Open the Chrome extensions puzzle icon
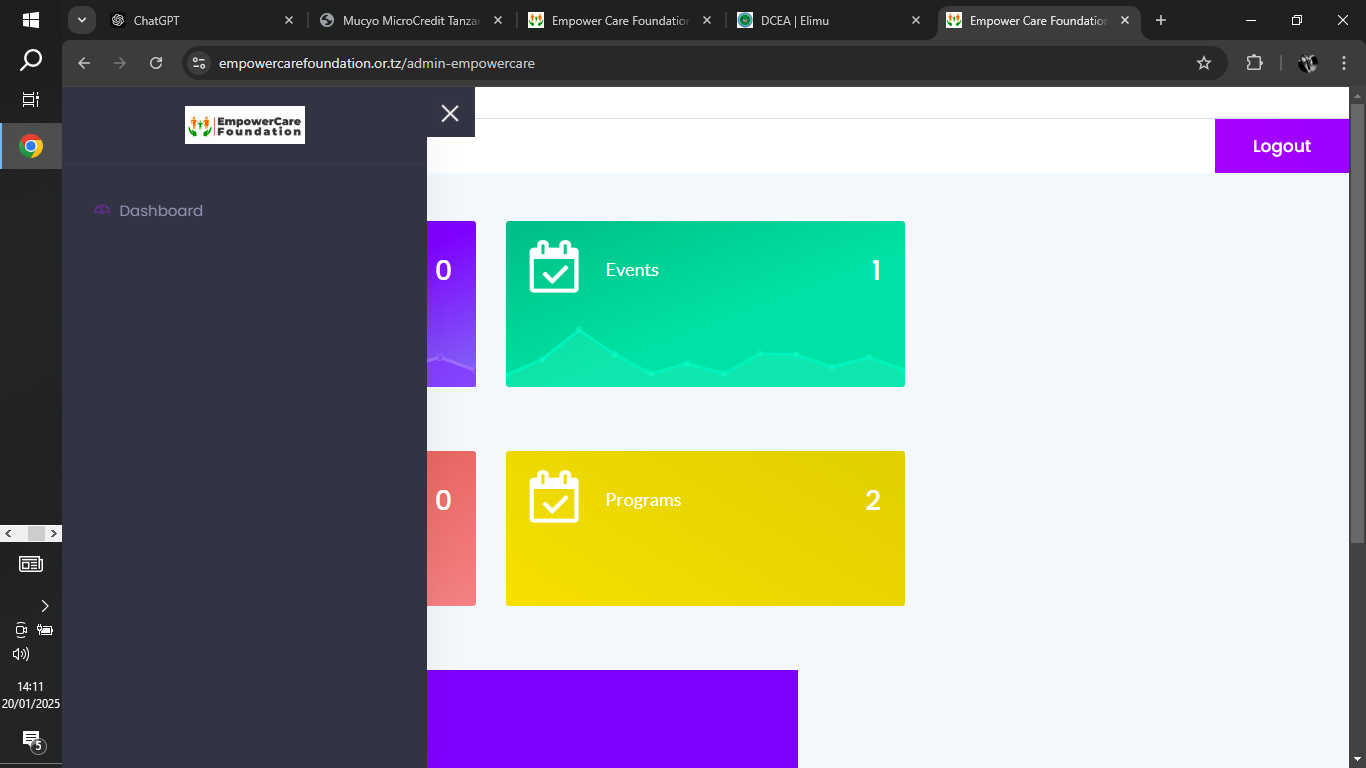 point(1254,63)
